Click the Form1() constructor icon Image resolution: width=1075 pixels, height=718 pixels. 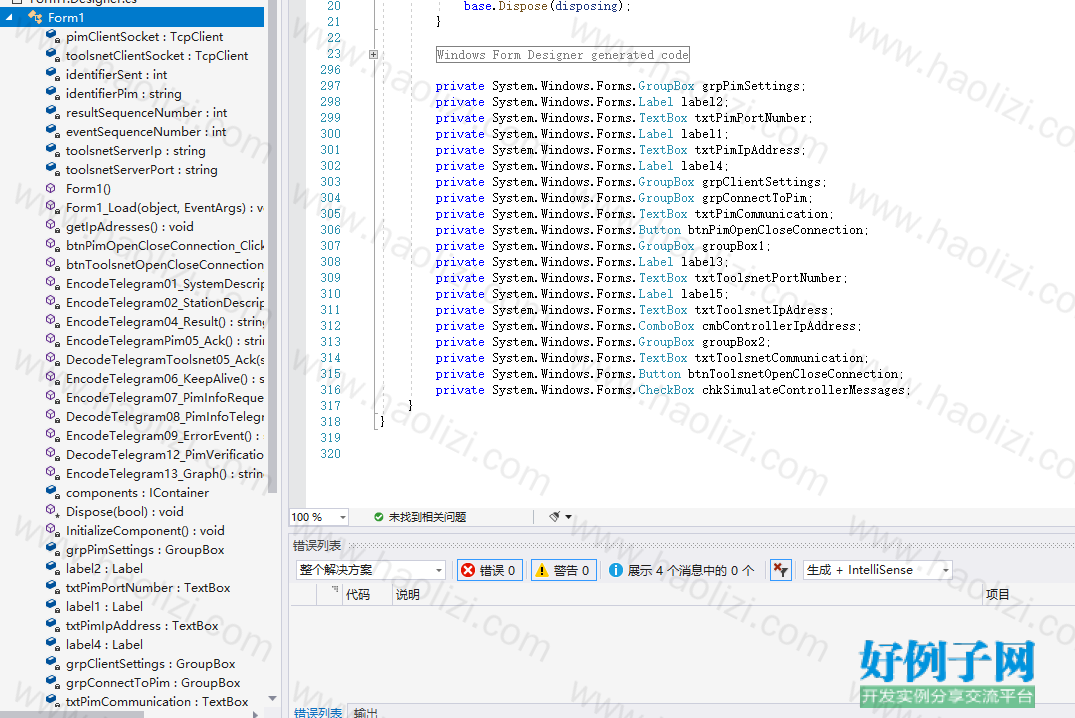pyautogui.click(x=51, y=188)
